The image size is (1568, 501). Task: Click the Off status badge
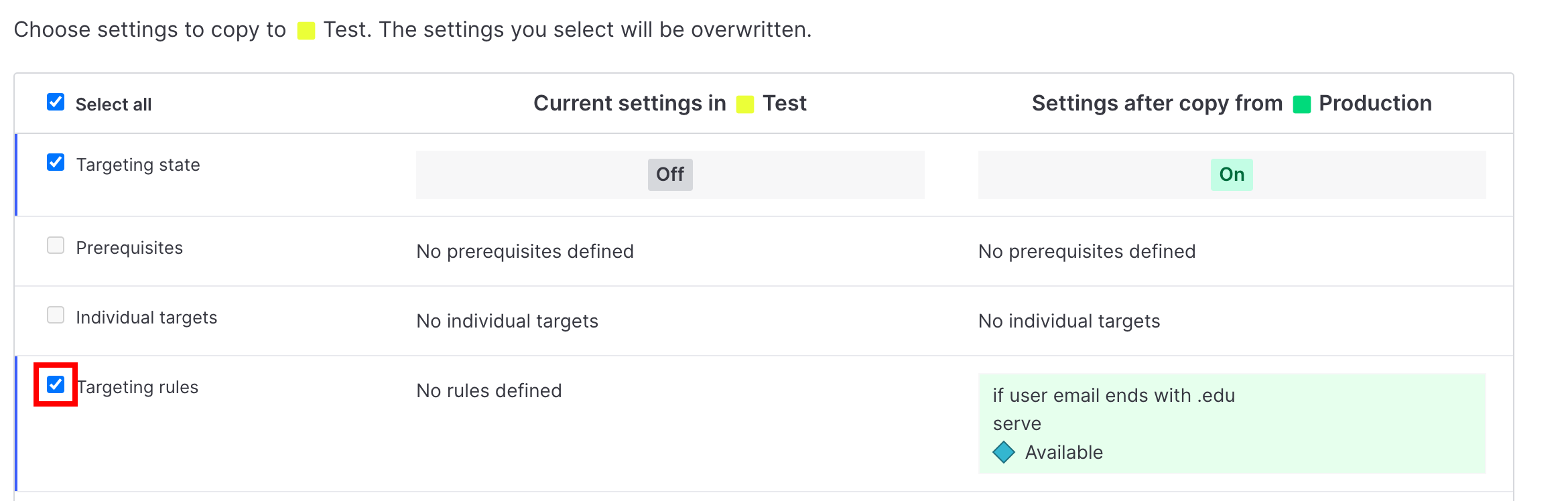pos(669,174)
